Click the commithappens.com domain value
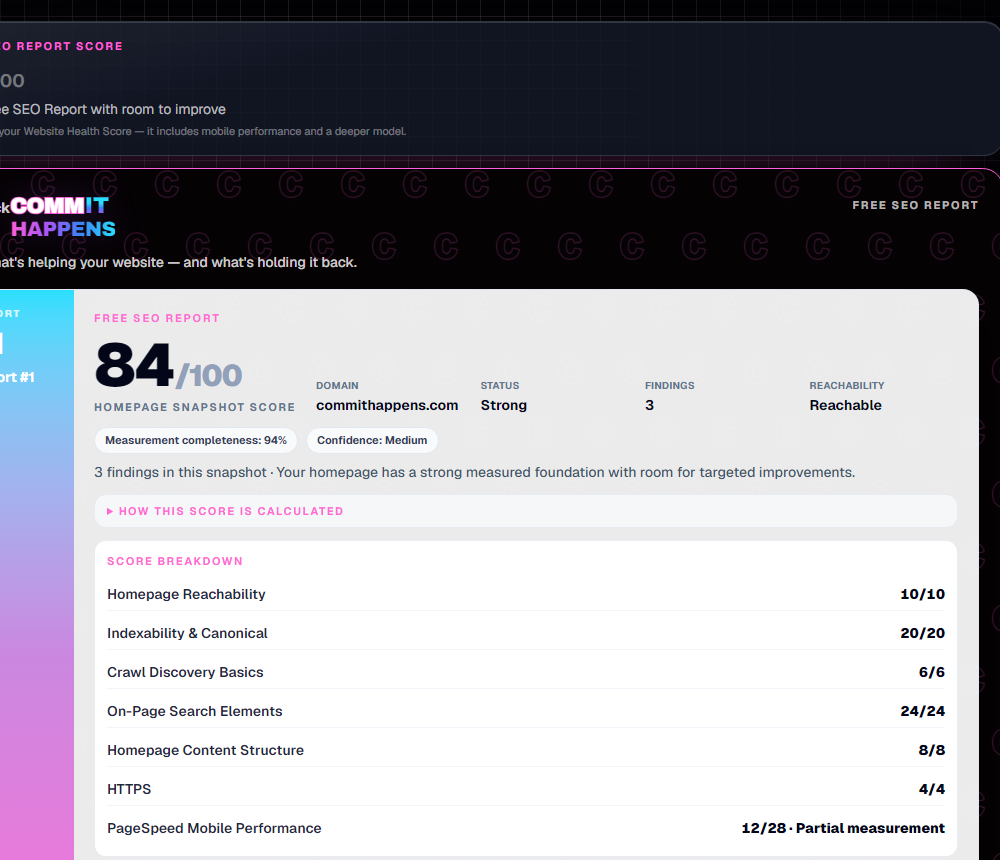 coord(387,405)
